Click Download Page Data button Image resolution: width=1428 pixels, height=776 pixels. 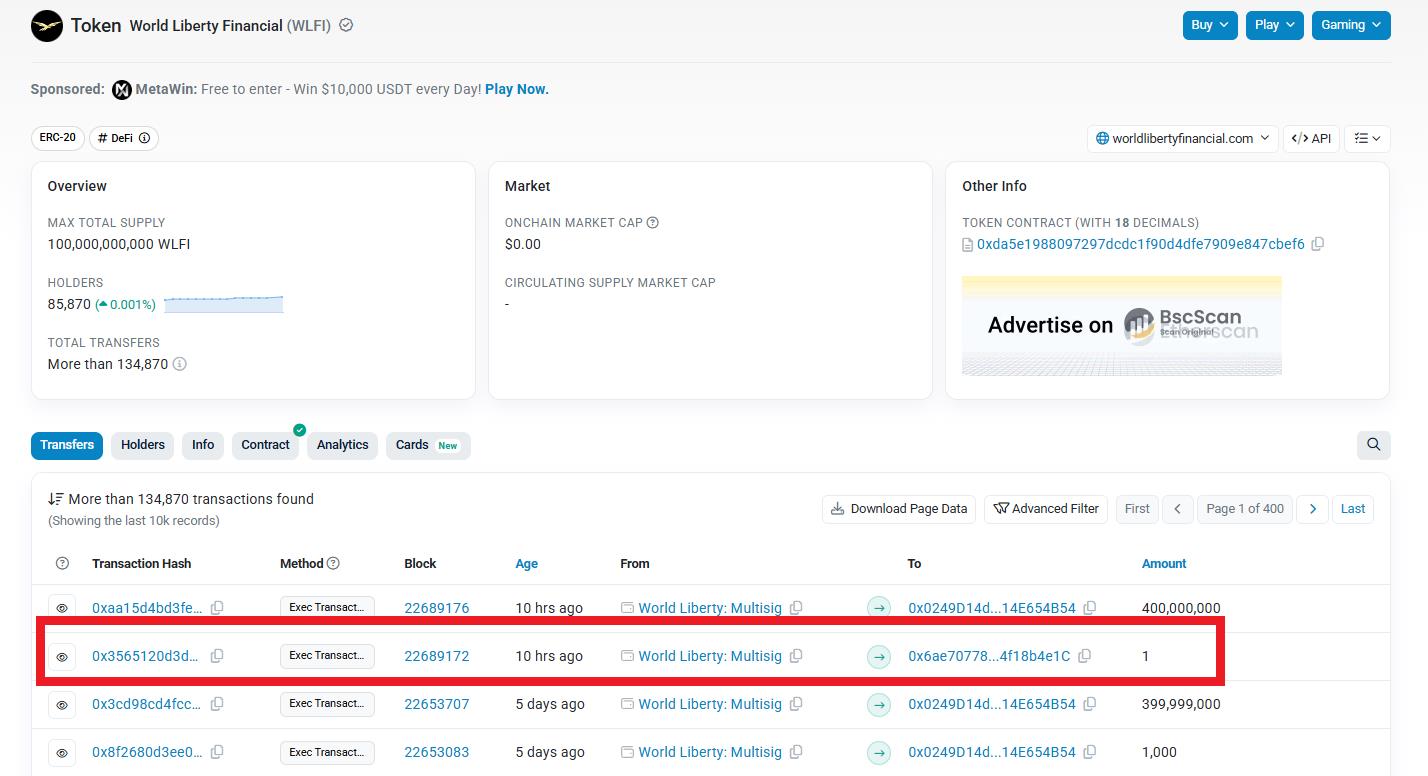(x=899, y=509)
